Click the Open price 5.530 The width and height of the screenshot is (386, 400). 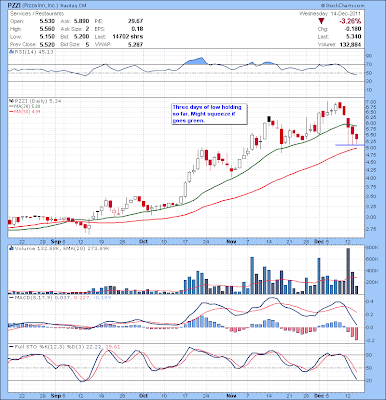[x=47, y=21]
